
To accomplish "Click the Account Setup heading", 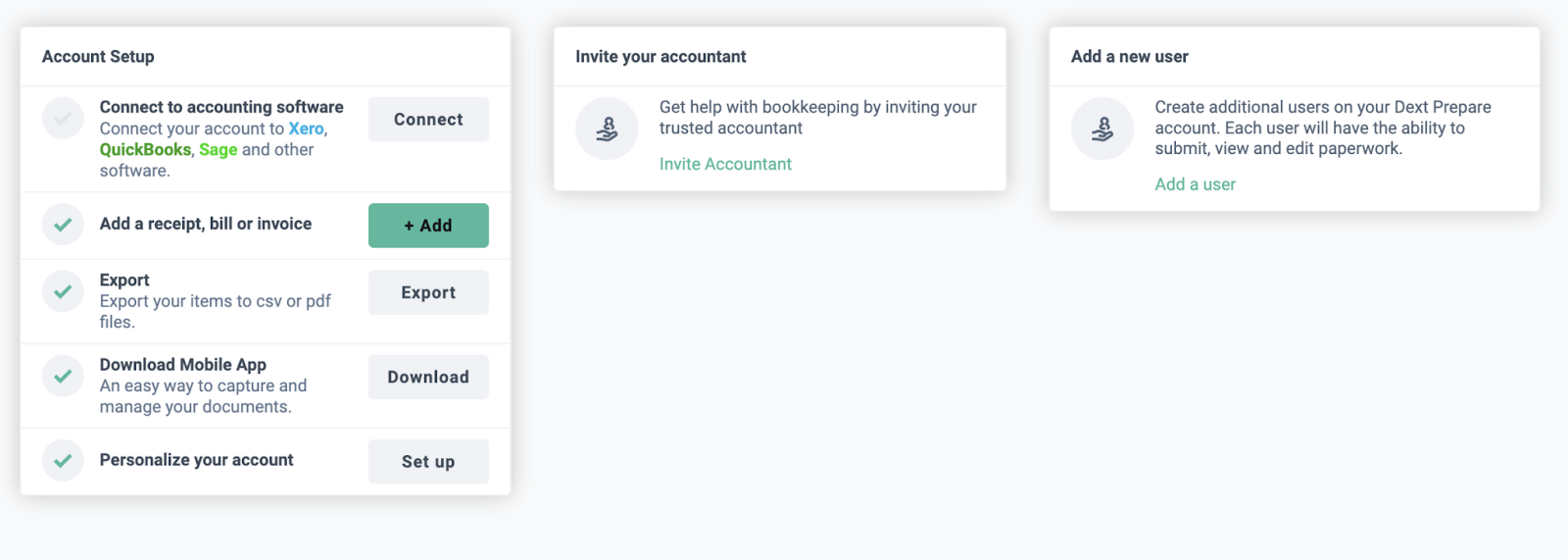I will point(98,57).
